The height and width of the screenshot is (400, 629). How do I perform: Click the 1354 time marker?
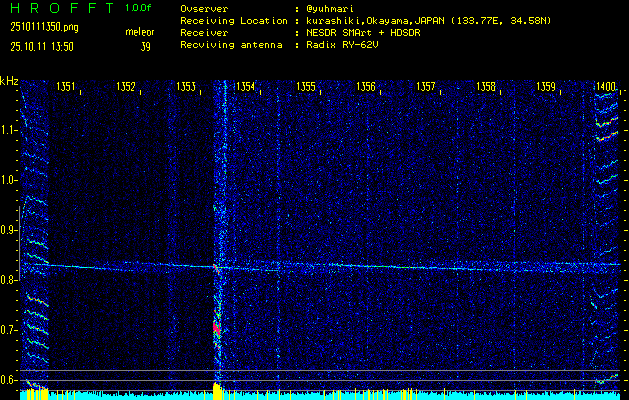click(246, 87)
